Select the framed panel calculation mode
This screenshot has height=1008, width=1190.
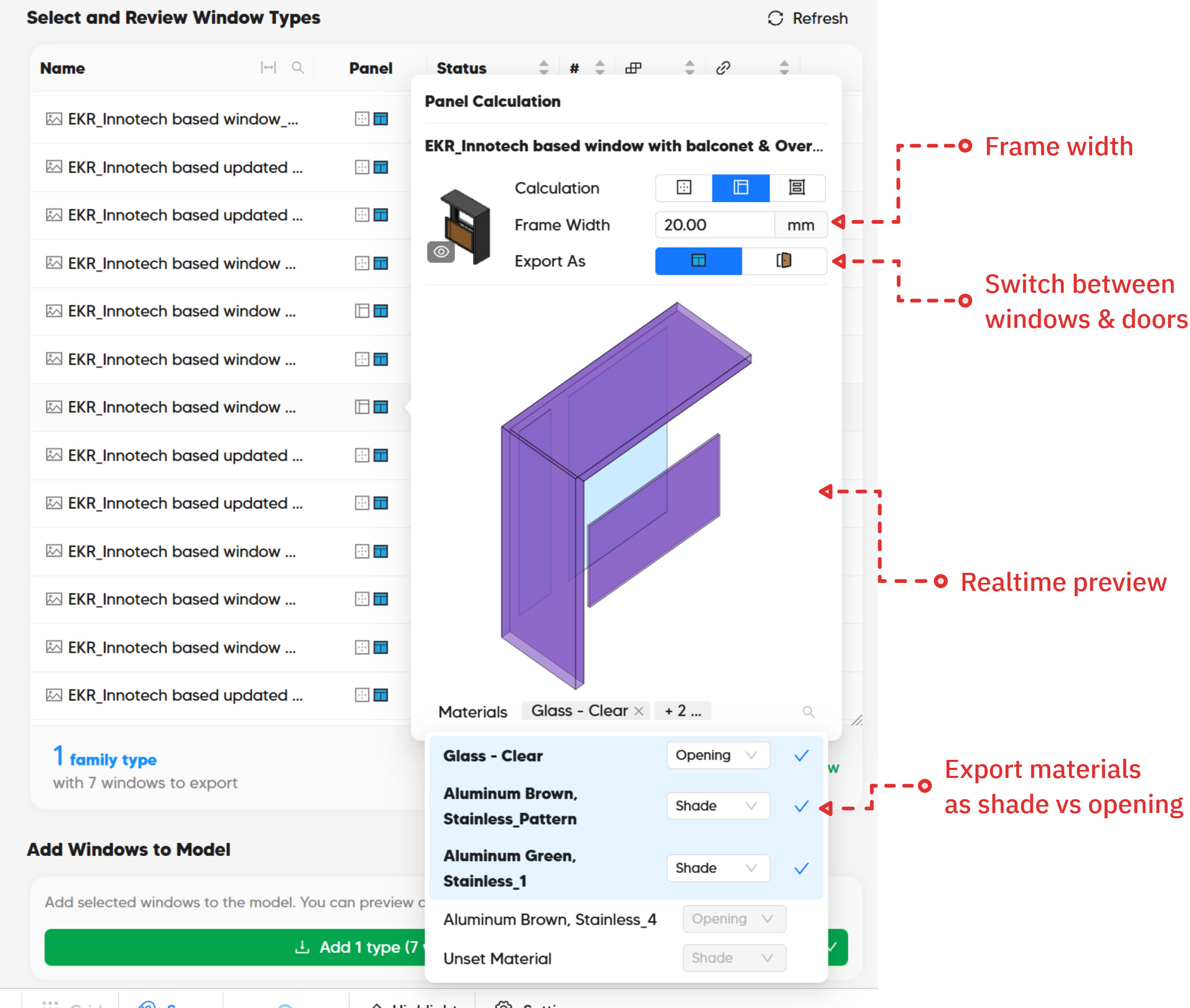(x=741, y=188)
